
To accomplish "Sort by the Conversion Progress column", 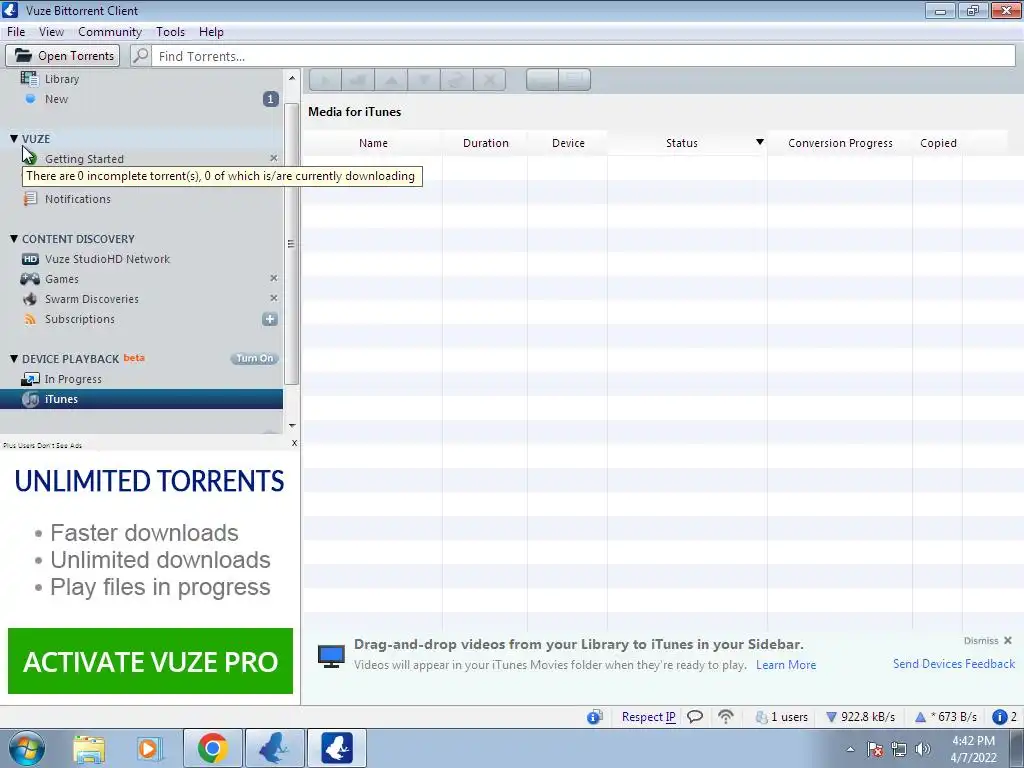I will pos(840,143).
